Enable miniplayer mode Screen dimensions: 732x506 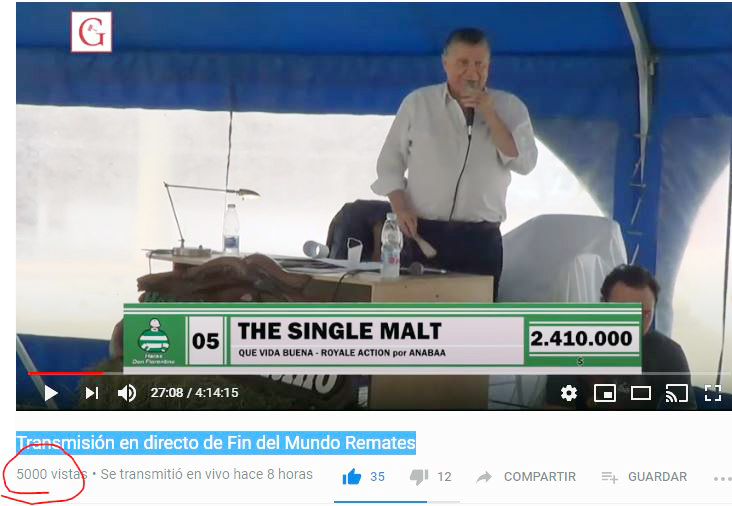tap(605, 393)
